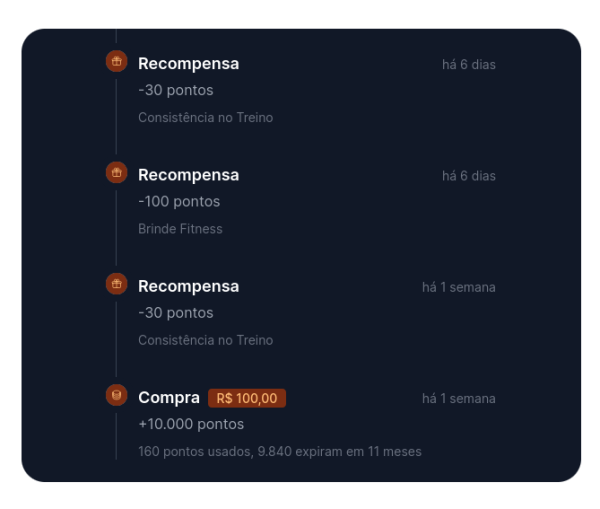The height and width of the screenshot is (509, 600).
Task: Click the gift icon for Brinde Fitness reward
Action: tap(116, 173)
